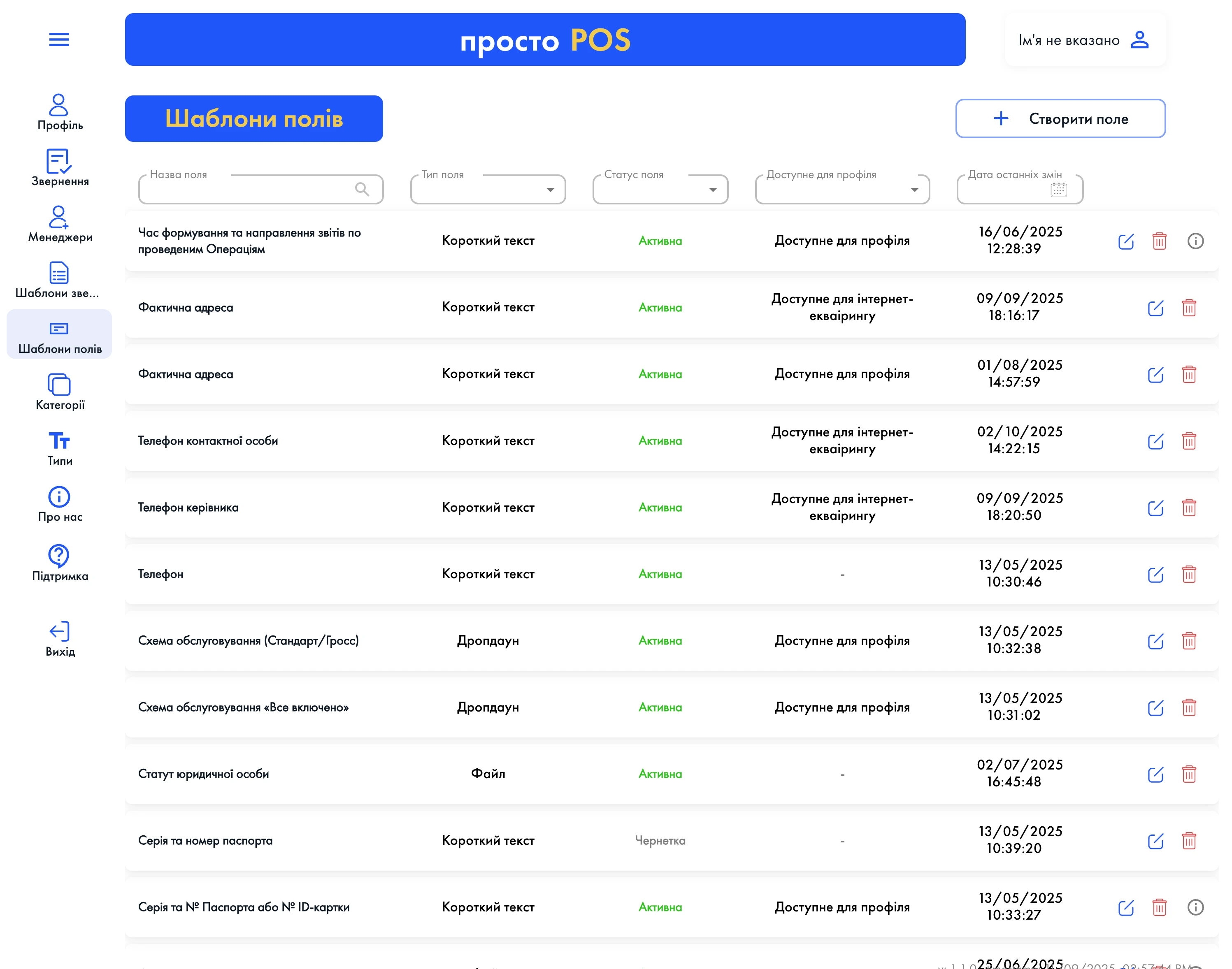
Task: Go to 'Звернення' in sidebar
Action: (x=60, y=168)
